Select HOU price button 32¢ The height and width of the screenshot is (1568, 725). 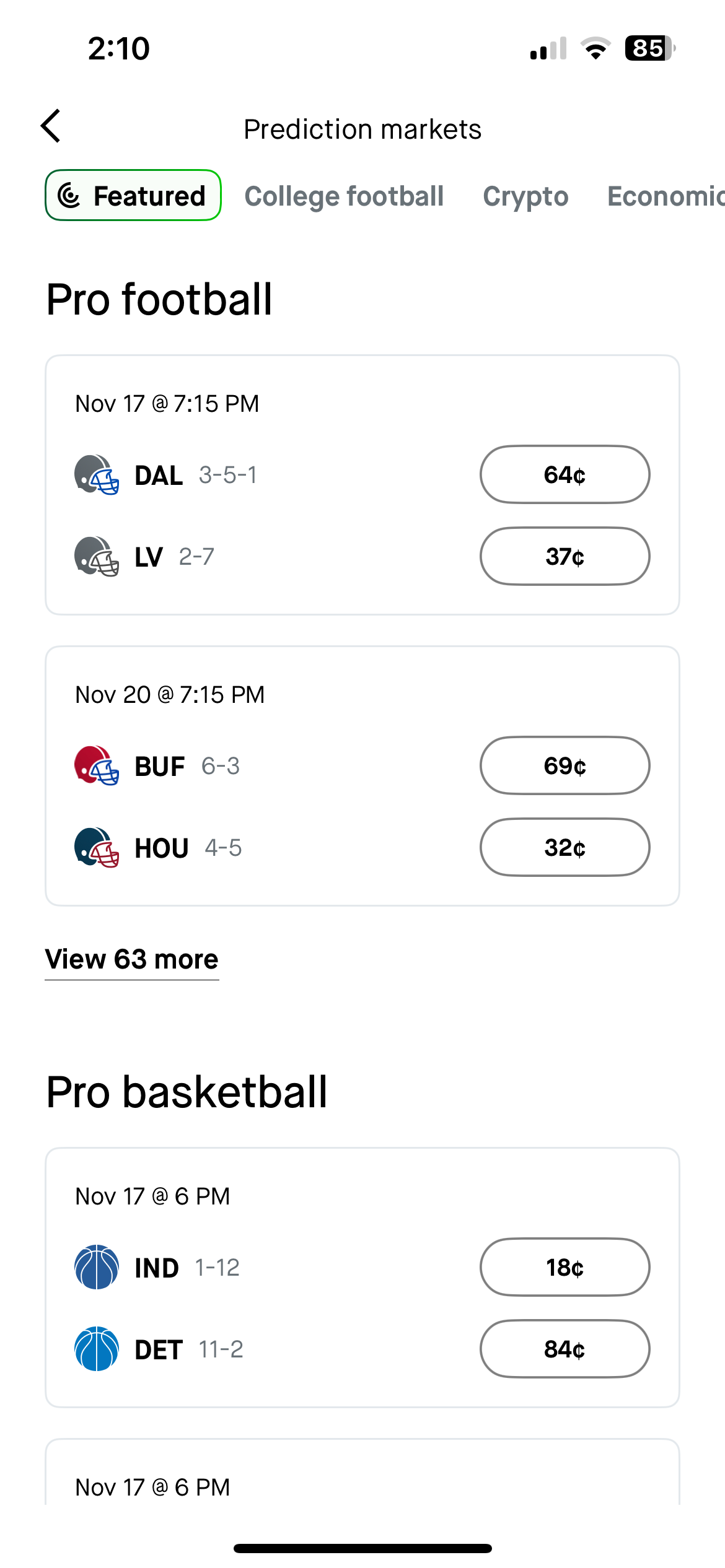[565, 848]
